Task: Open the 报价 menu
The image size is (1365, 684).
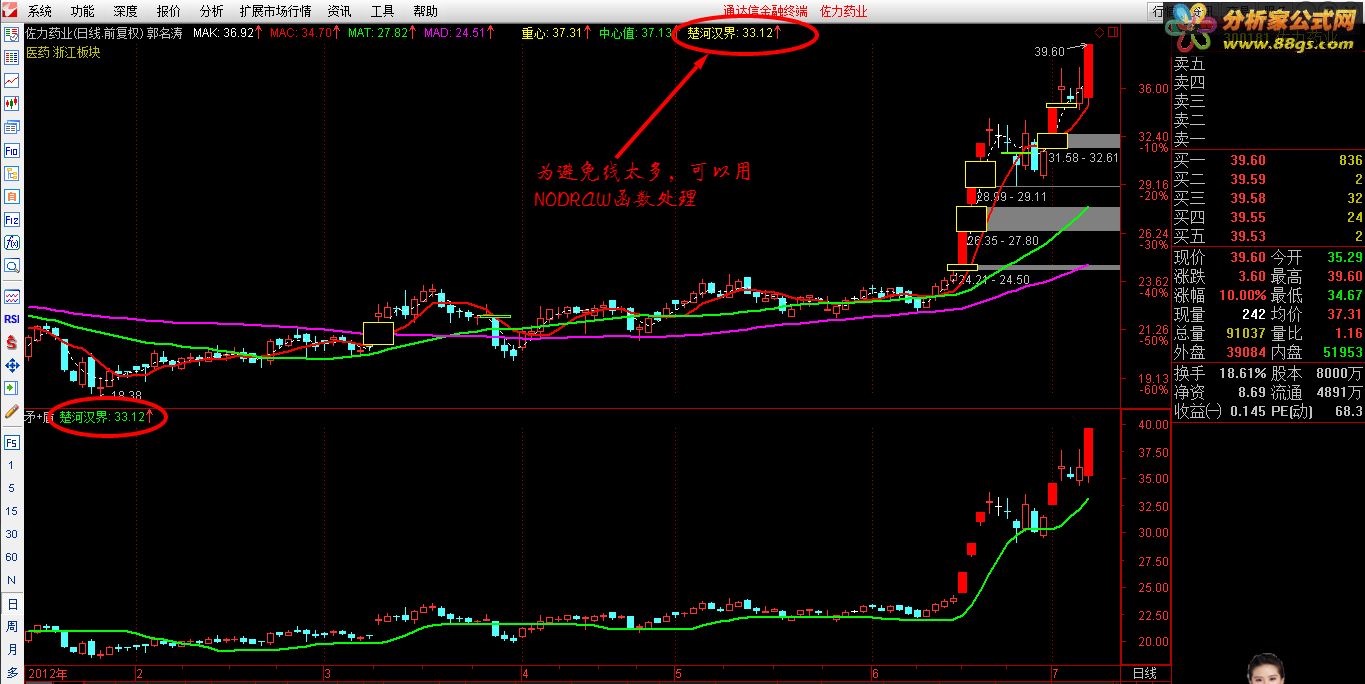Action: pos(169,12)
